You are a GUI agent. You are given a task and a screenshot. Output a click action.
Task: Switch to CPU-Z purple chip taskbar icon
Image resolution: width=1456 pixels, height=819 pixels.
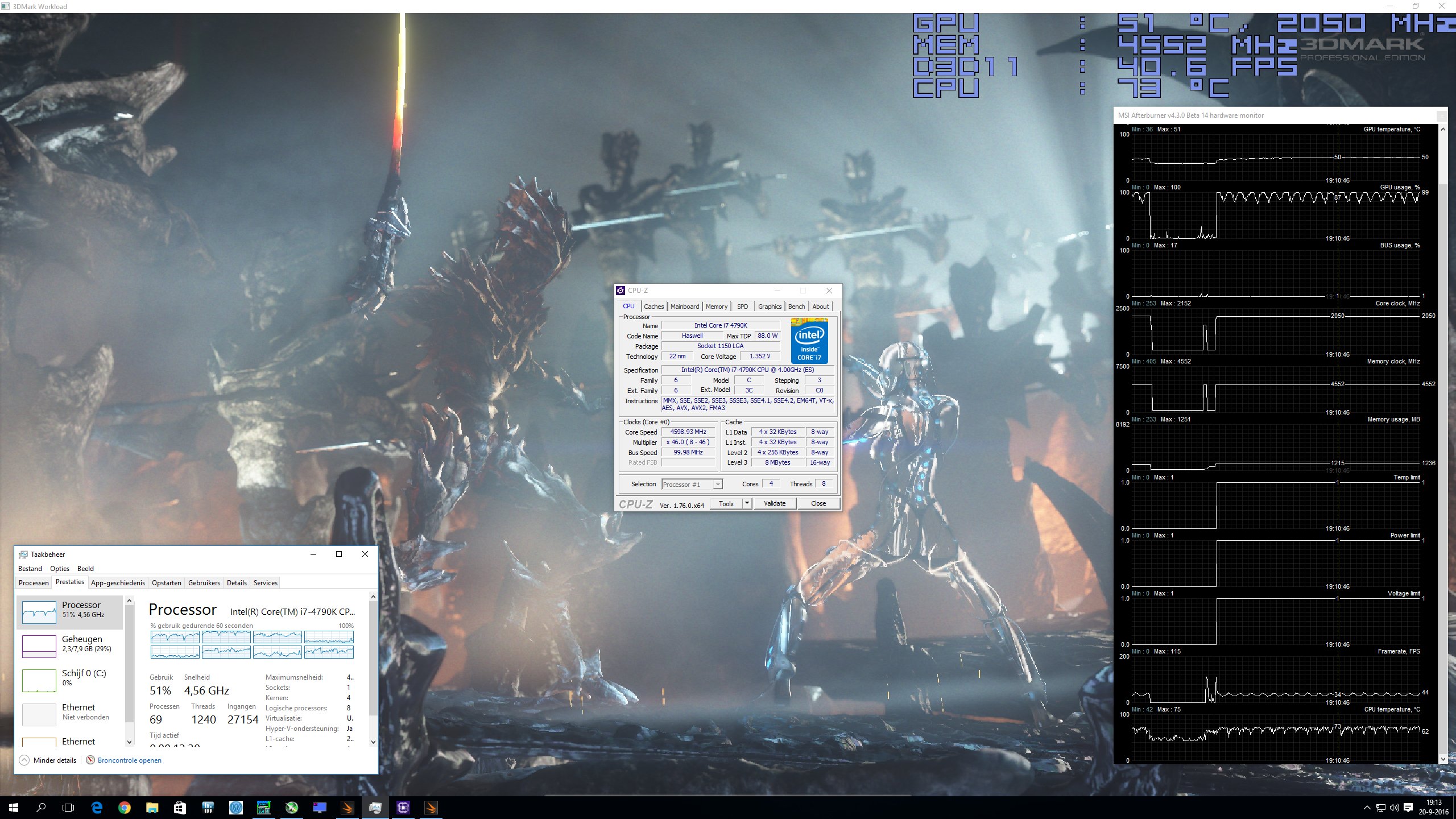(403, 808)
